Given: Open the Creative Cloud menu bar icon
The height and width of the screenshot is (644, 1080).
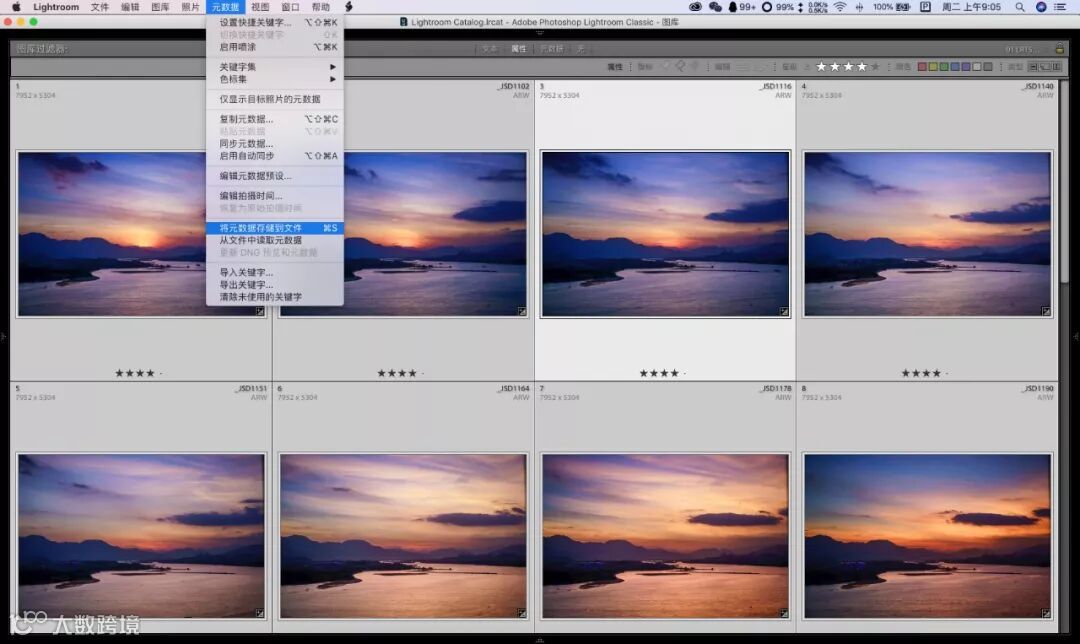Looking at the screenshot, I should [695, 7].
